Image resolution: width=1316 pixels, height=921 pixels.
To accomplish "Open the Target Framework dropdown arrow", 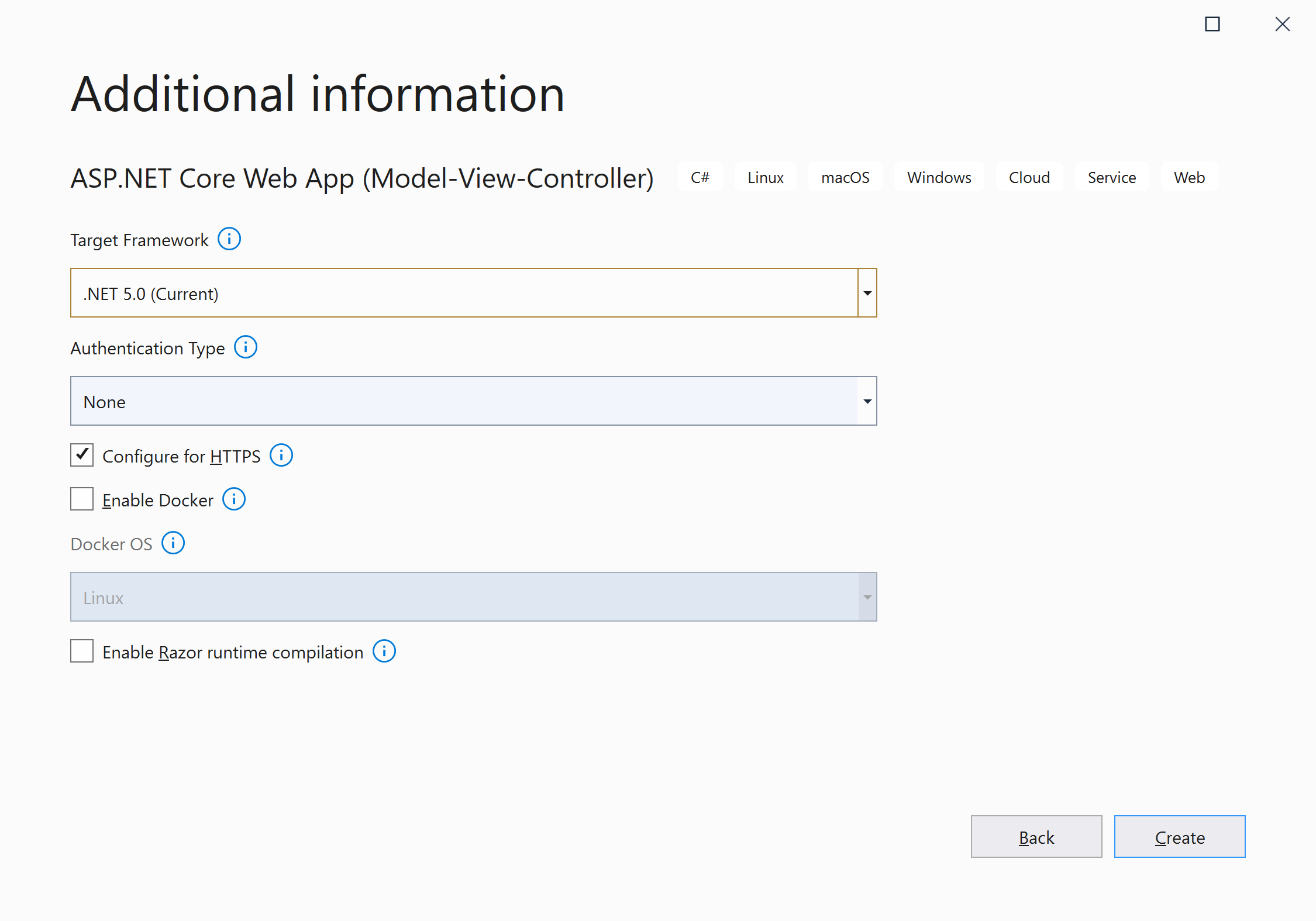I will tap(867, 293).
